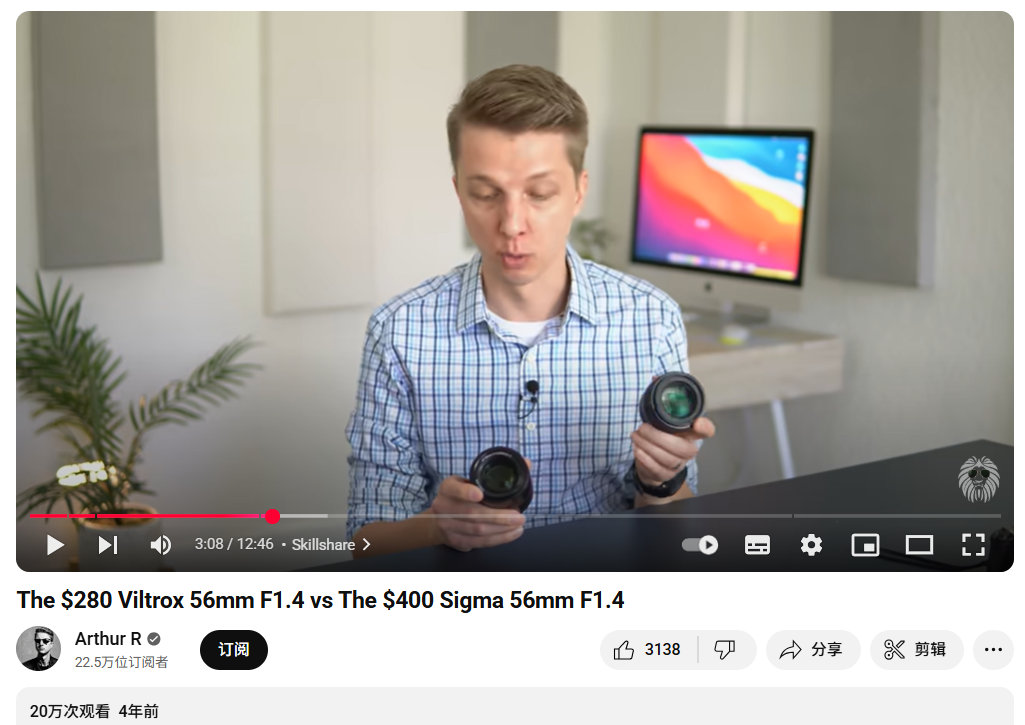
Task: Visit the Arthur R channel name link
Action: (108, 639)
